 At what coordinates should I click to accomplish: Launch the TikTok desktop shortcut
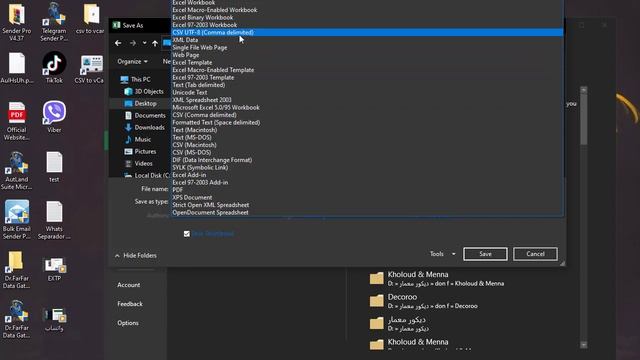click(x=54, y=68)
